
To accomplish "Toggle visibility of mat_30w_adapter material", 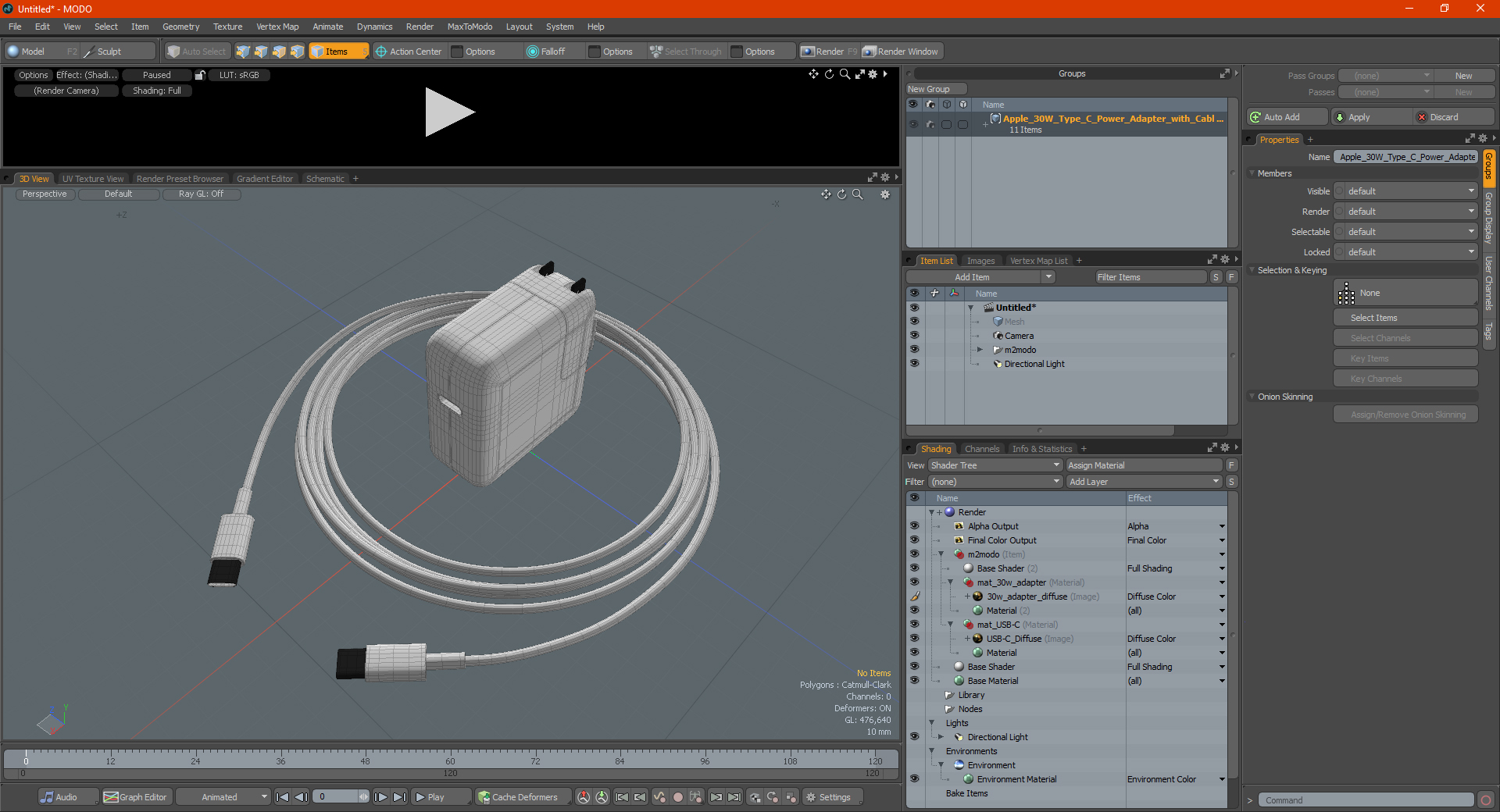I will pyautogui.click(x=914, y=582).
